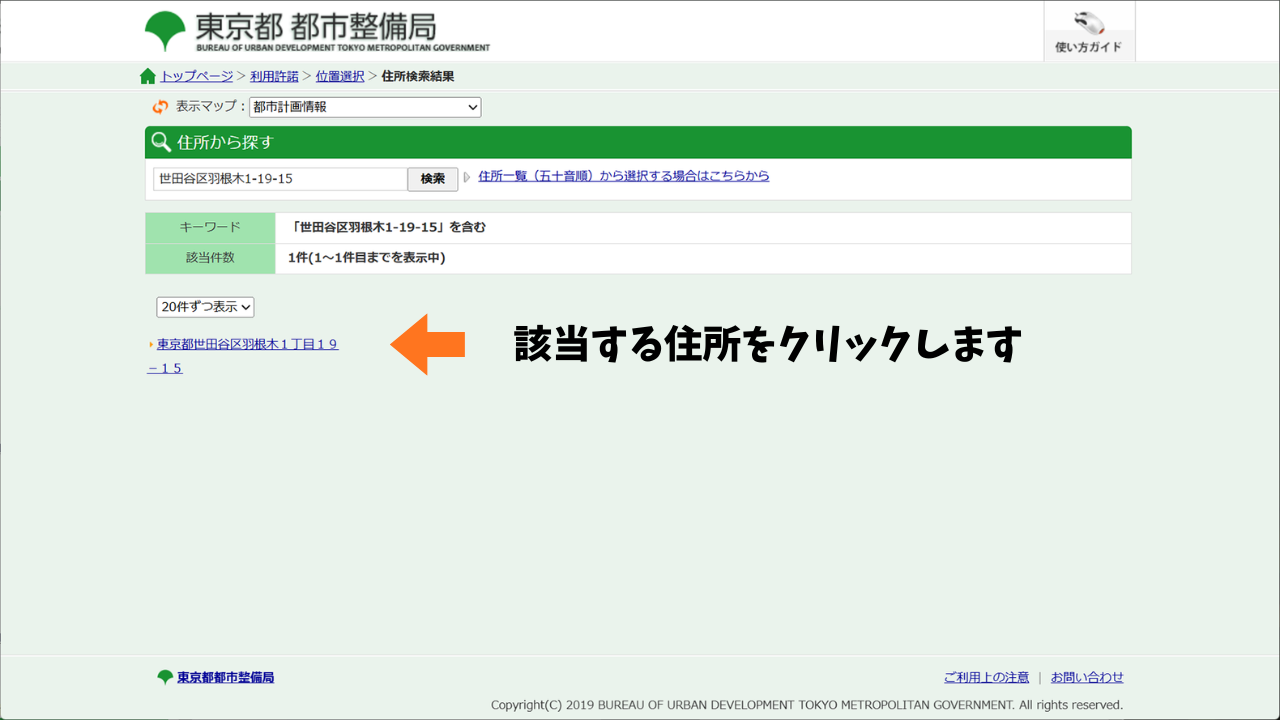Select the 東京都世田谷区羽根木１丁目１９－１５ address result

tap(246, 343)
